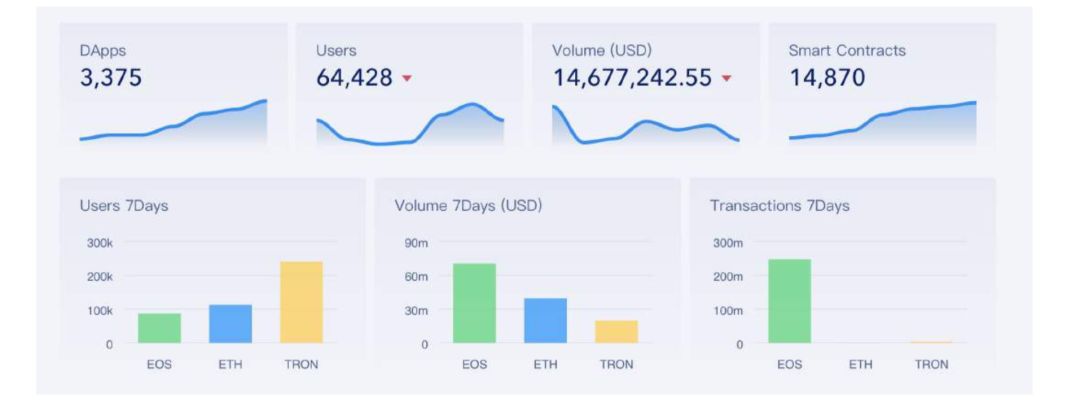The height and width of the screenshot is (411, 1080).
Task: Select the blue ETH bar in Users 7Days
Action: pyautogui.click(x=231, y=324)
